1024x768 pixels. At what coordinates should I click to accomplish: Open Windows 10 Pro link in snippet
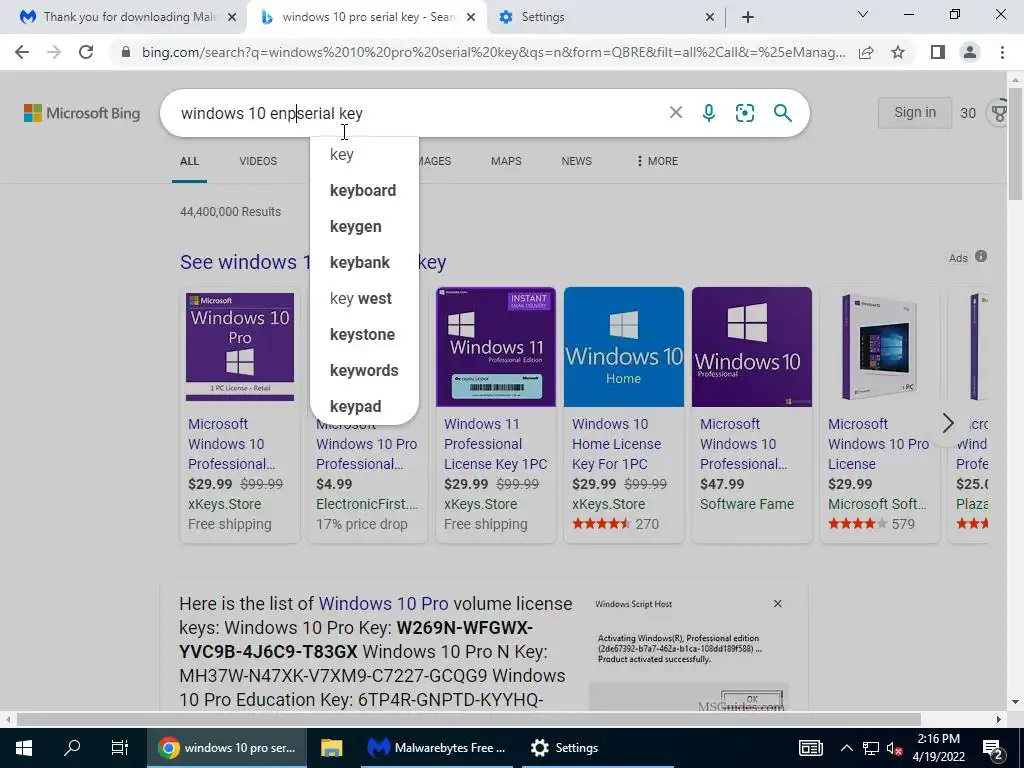(383, 603)
